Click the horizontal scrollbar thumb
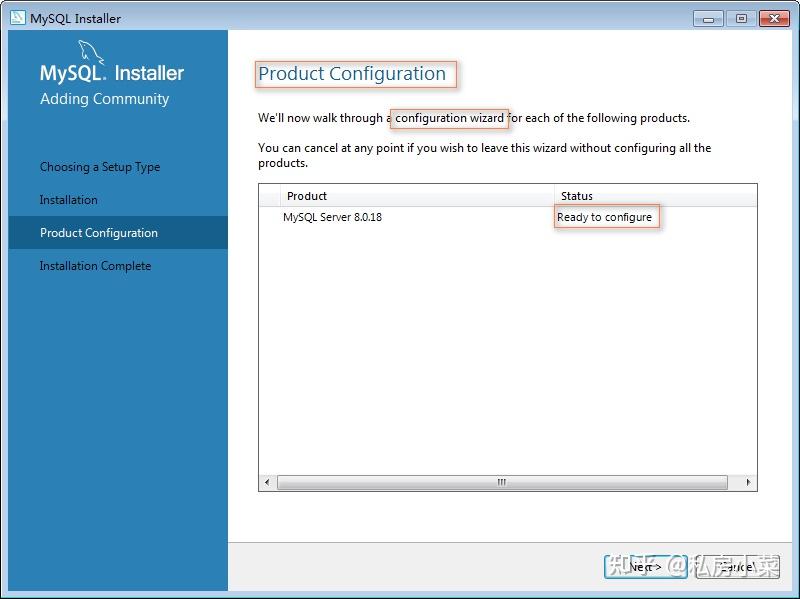Viewport: 800px width, 599px height. [502, 482]
